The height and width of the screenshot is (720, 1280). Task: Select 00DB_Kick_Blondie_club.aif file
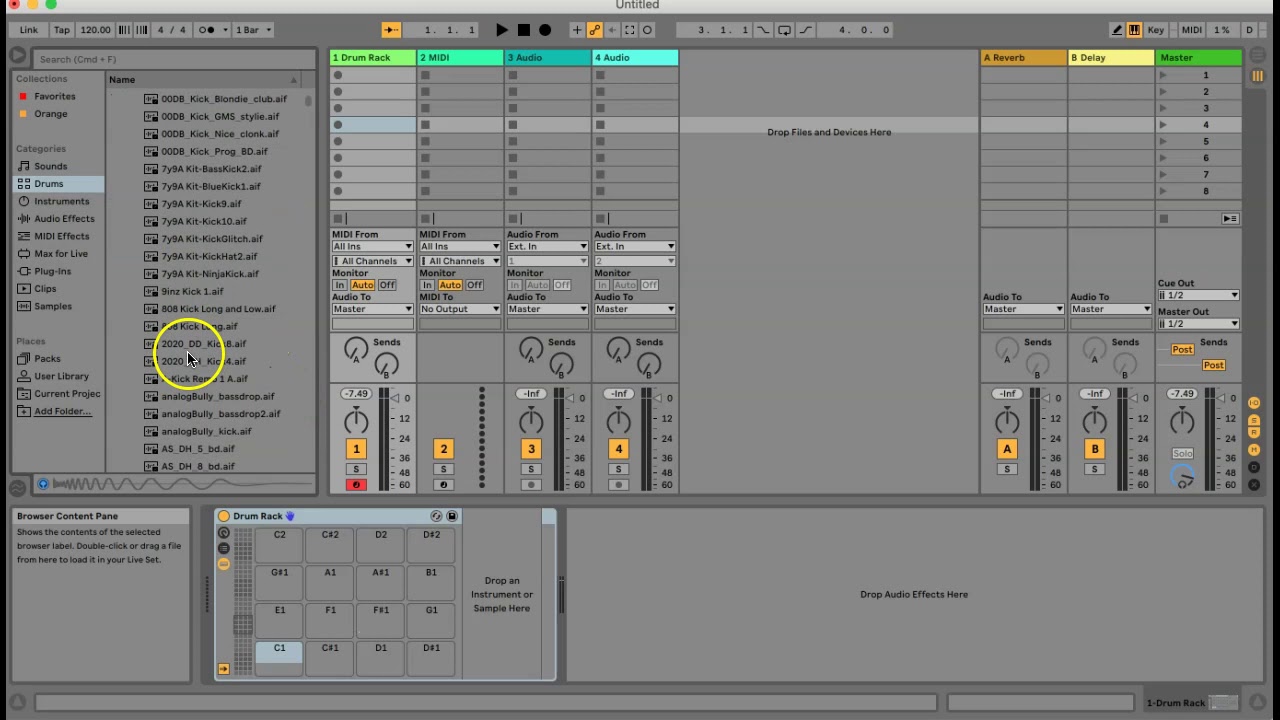[224, 99]
